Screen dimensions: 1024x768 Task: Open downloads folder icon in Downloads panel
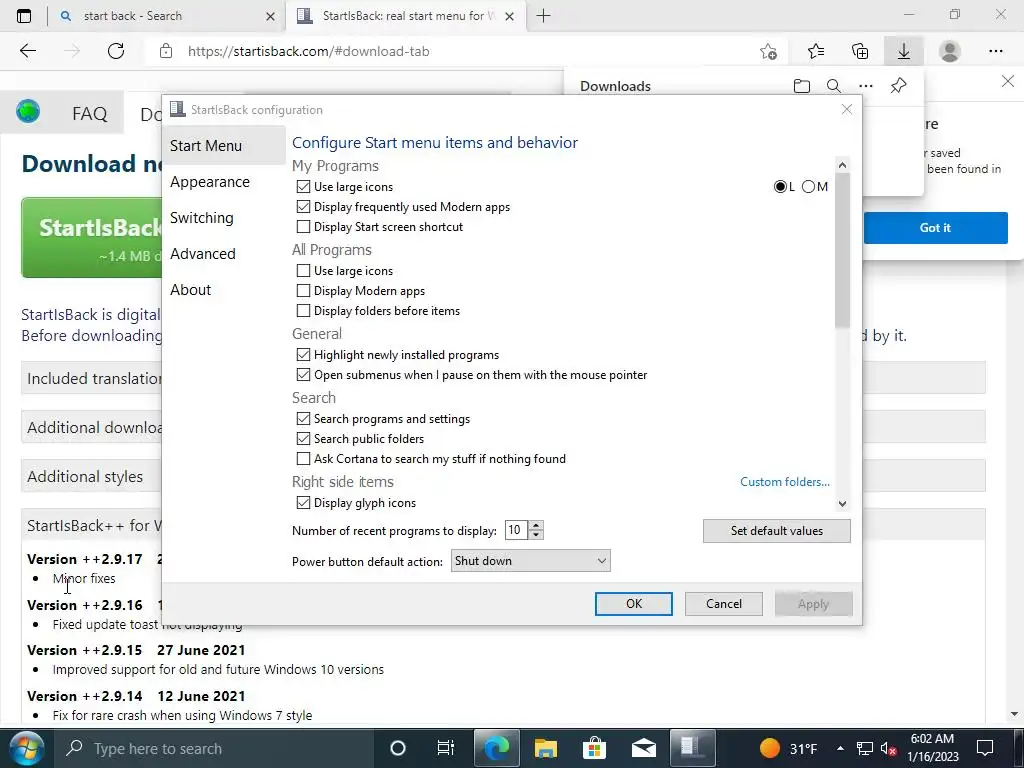(x=801, y=86)
